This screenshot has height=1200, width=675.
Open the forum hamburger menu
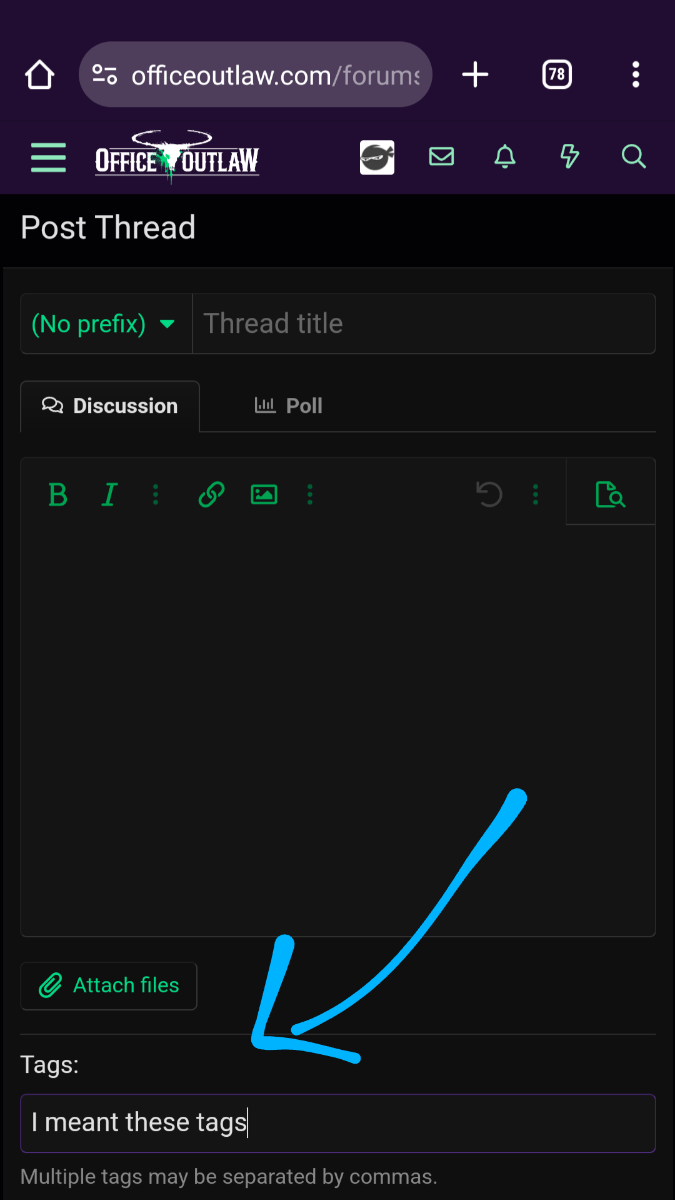[48, 158]
